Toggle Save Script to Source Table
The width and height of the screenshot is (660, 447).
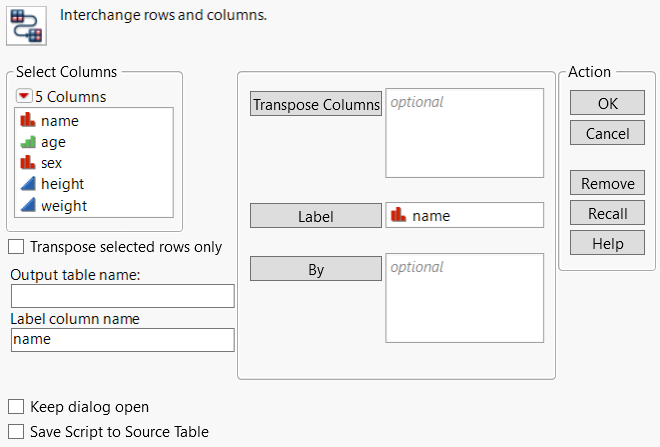16,432
